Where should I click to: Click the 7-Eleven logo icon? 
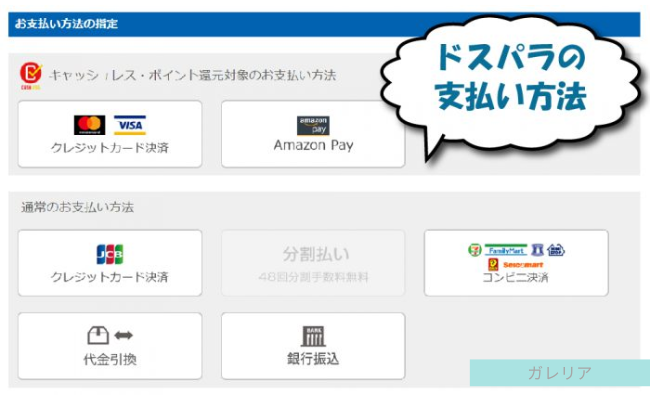(475, 250)
